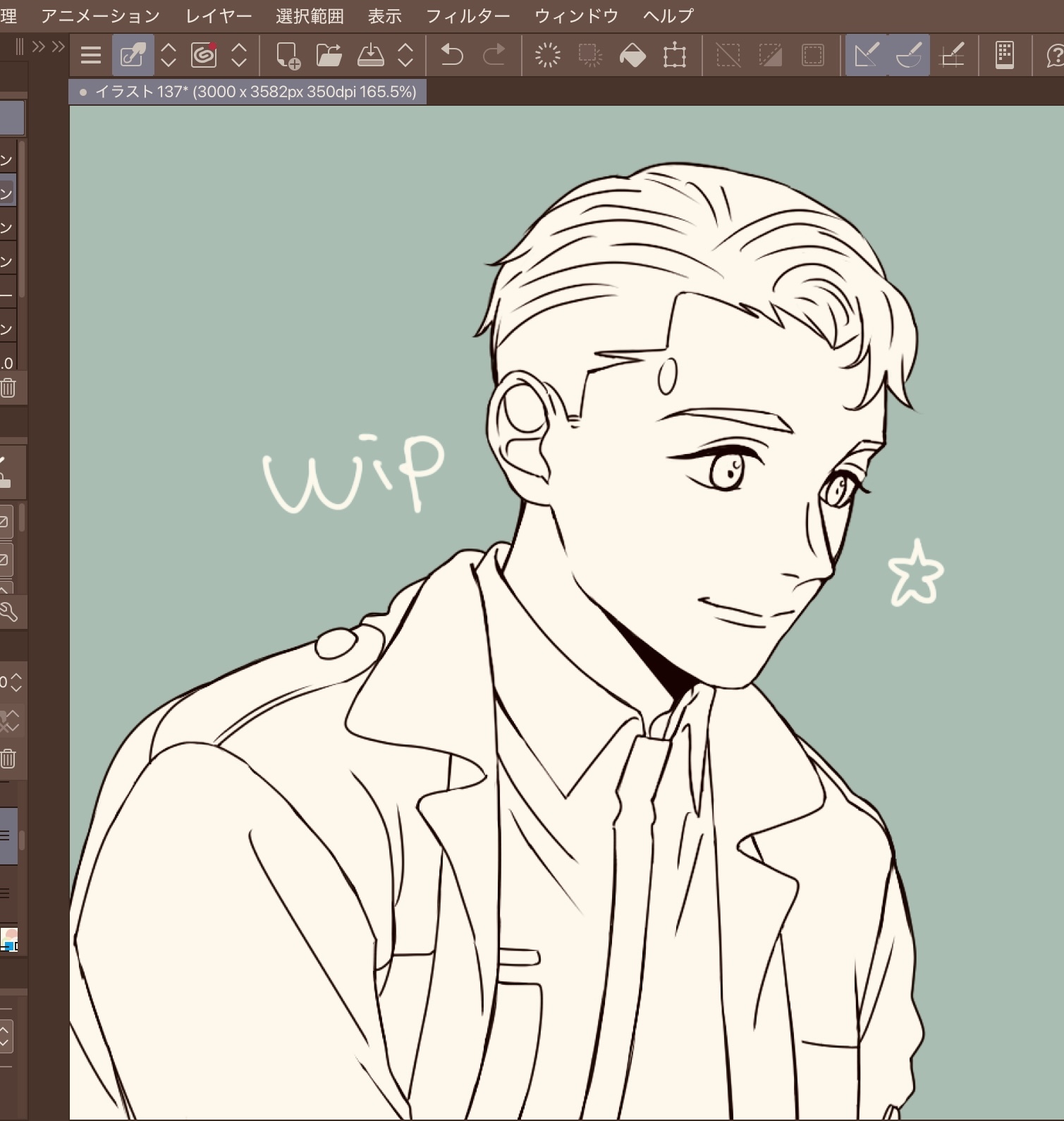Open the 表示 menu
The width and height of the screenshot is (1064, 1121).
pos(385,16)
